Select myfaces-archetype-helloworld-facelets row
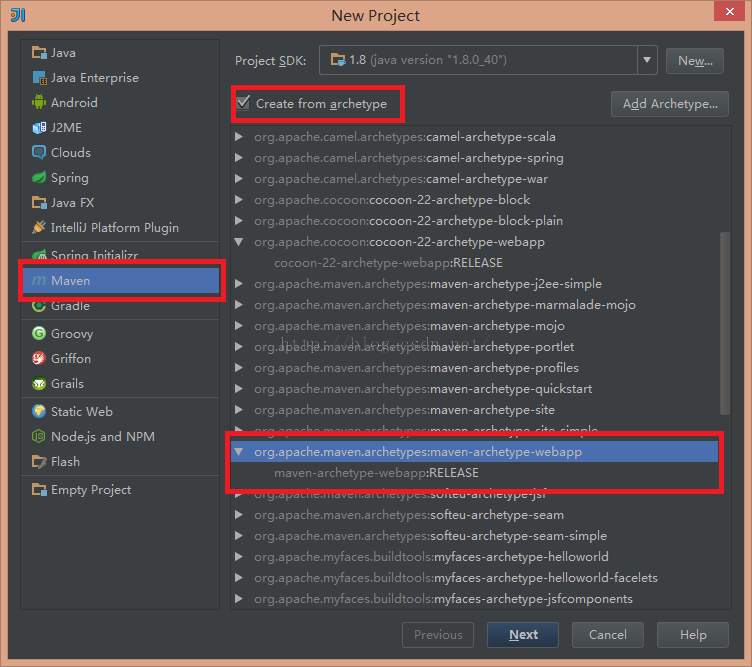The image size is (752, 667). click(474, 578)
